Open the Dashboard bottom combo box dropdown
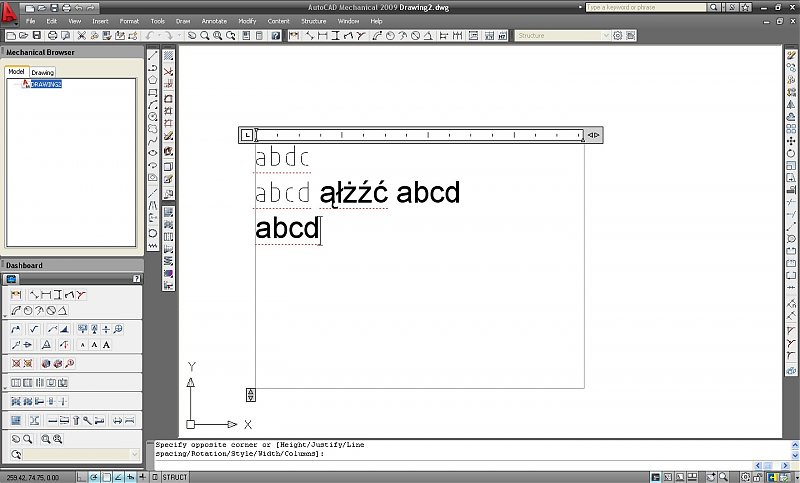The height and width of the screenshot is (483, 800). pos(134,454)
